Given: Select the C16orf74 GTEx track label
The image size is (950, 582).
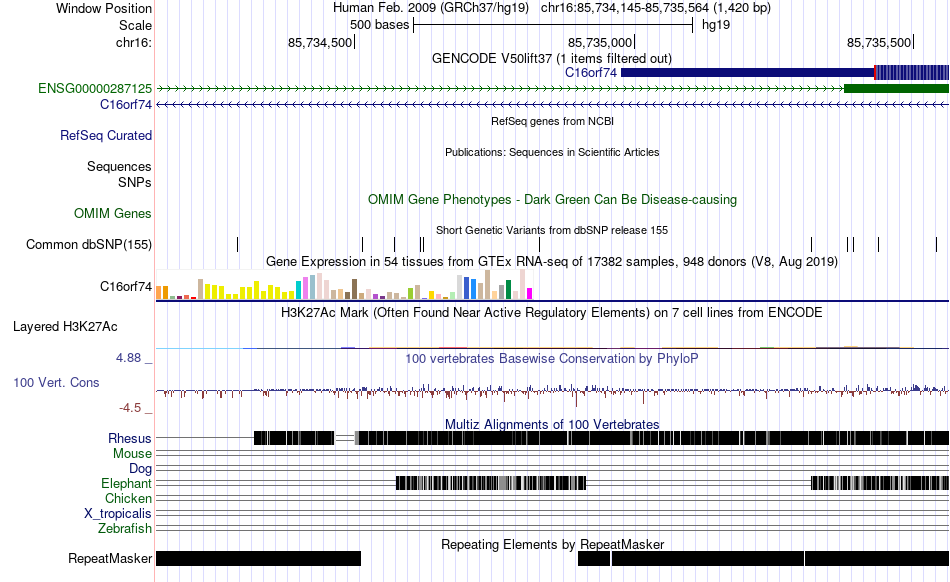Looking at the screenshot, I should (x=125, y=286).
